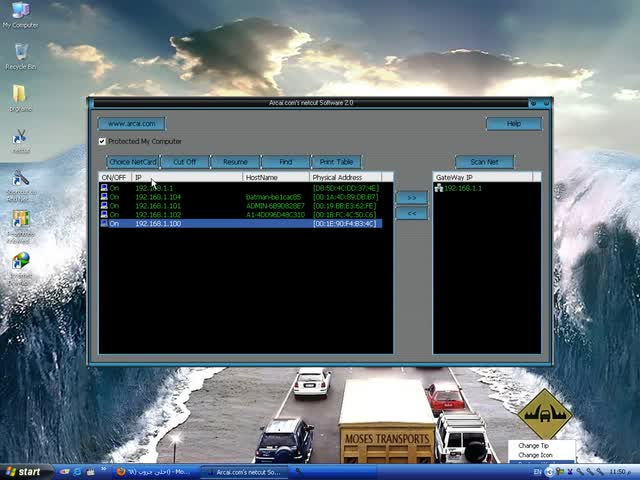Viewport: 640px width, 480px height.
Task: Click the Internet Explorer quick launch icon
Action: [77, 472]
